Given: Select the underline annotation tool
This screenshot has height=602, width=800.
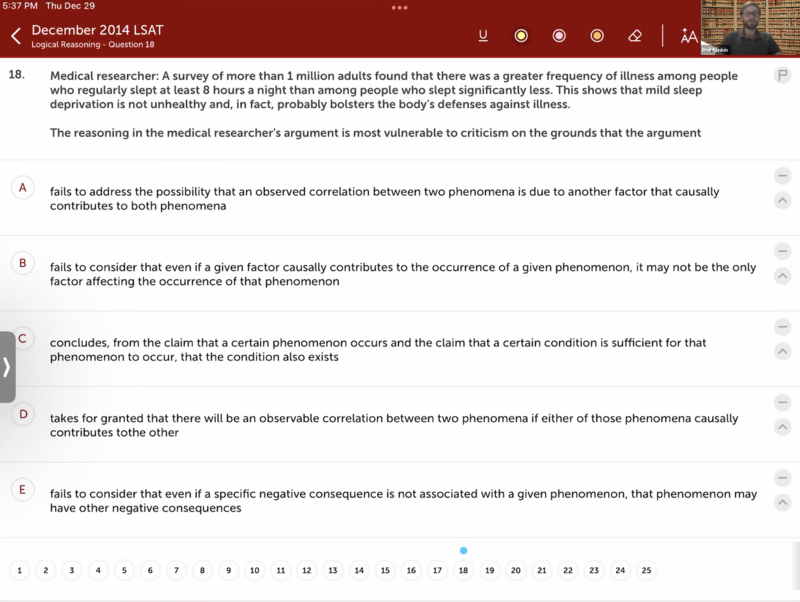Looking at the screenshot, I should pyautogui.click(x=483, y=36).
